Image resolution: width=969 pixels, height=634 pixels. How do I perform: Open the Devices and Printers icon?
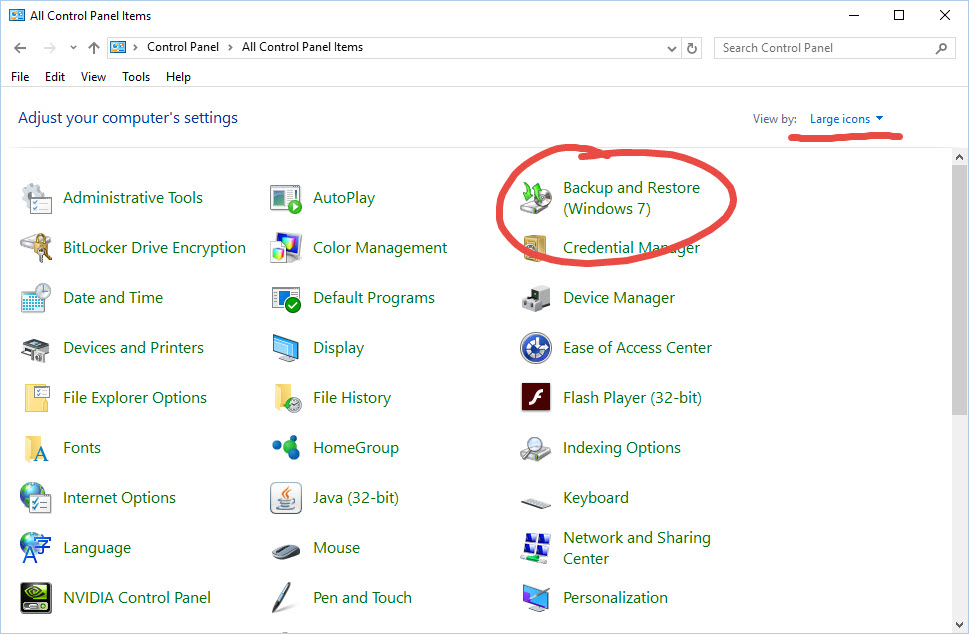(x=36, y=349)
